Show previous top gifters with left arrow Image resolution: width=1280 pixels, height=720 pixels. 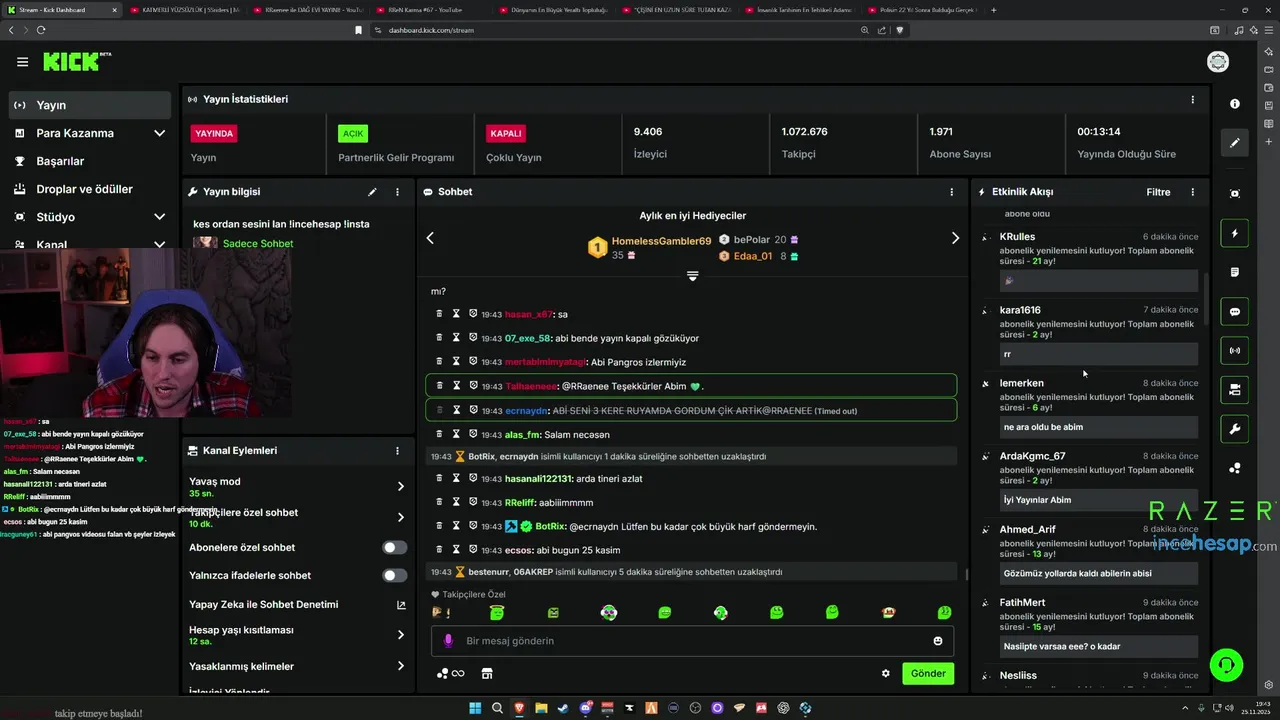click(430, 238)
